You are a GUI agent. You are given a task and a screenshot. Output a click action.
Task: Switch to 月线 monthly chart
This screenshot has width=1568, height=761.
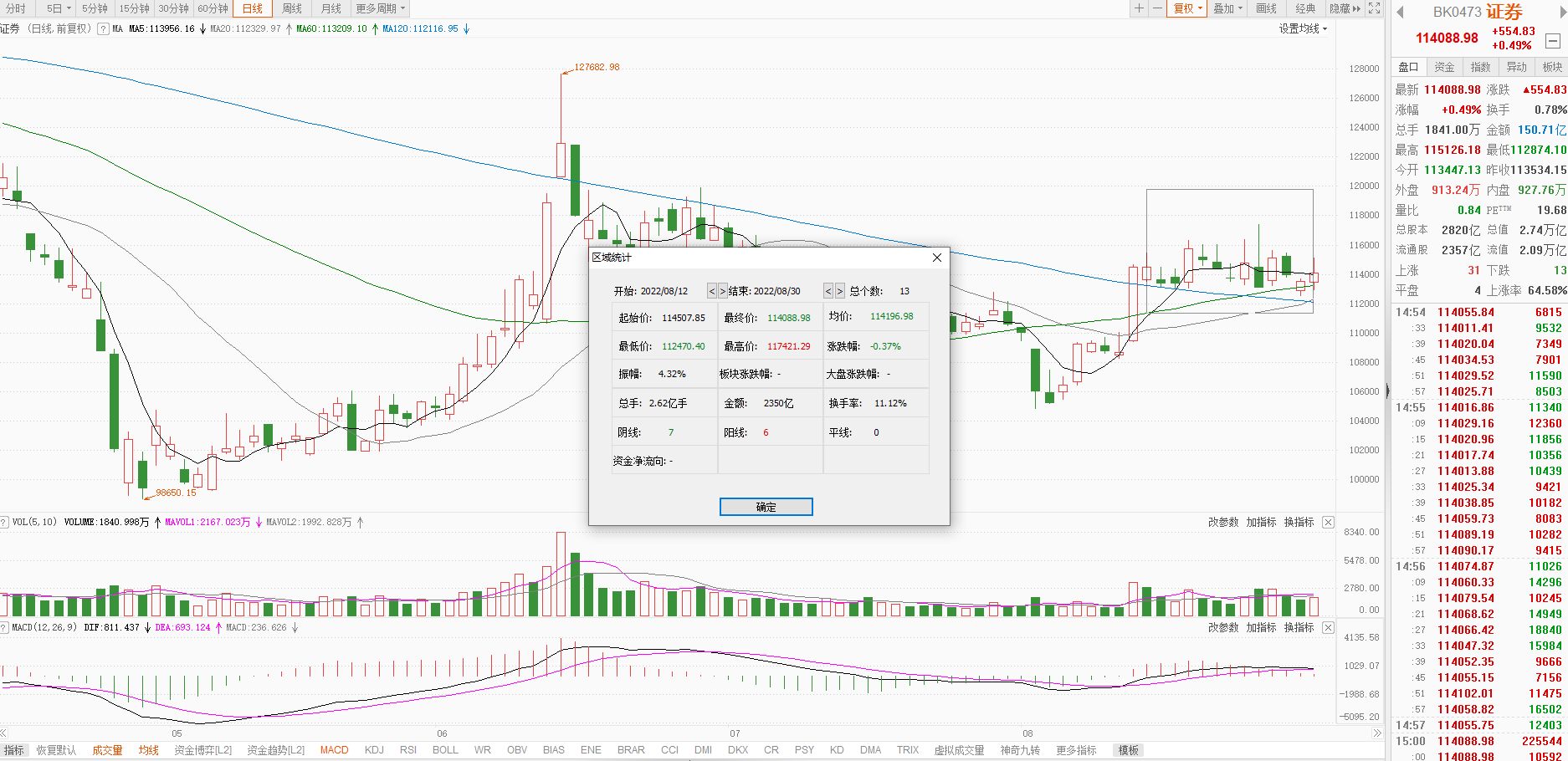331,8
